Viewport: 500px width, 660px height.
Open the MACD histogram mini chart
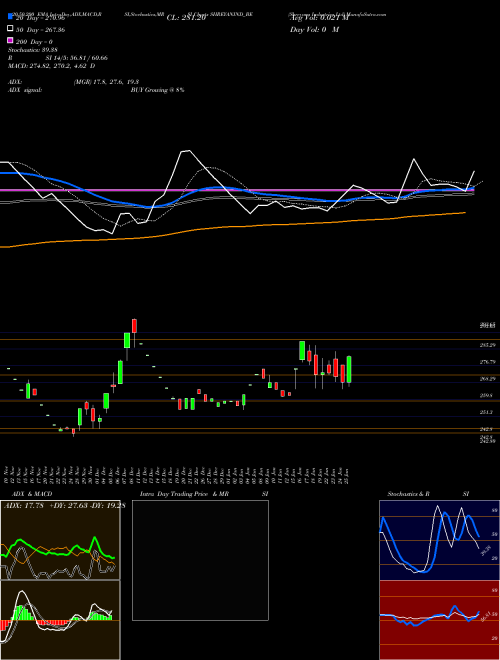point(60,620)
